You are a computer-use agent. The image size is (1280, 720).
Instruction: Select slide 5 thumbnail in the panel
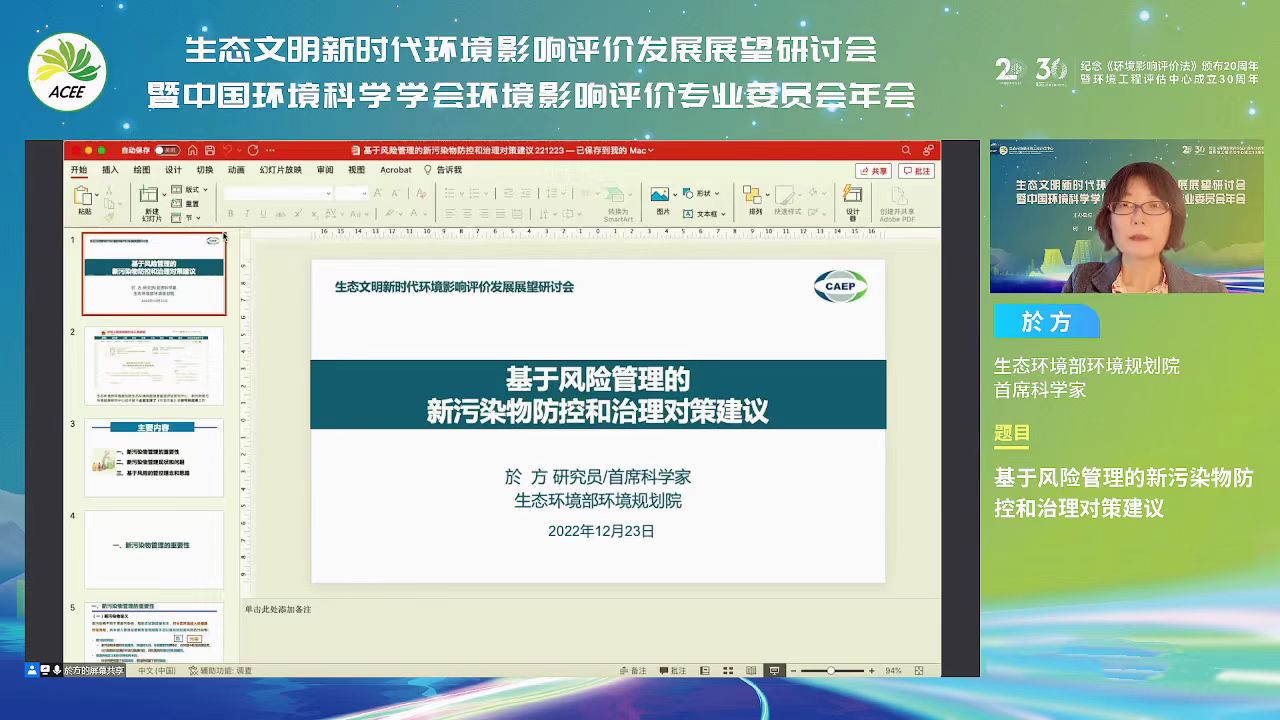(x=154, y=631)
